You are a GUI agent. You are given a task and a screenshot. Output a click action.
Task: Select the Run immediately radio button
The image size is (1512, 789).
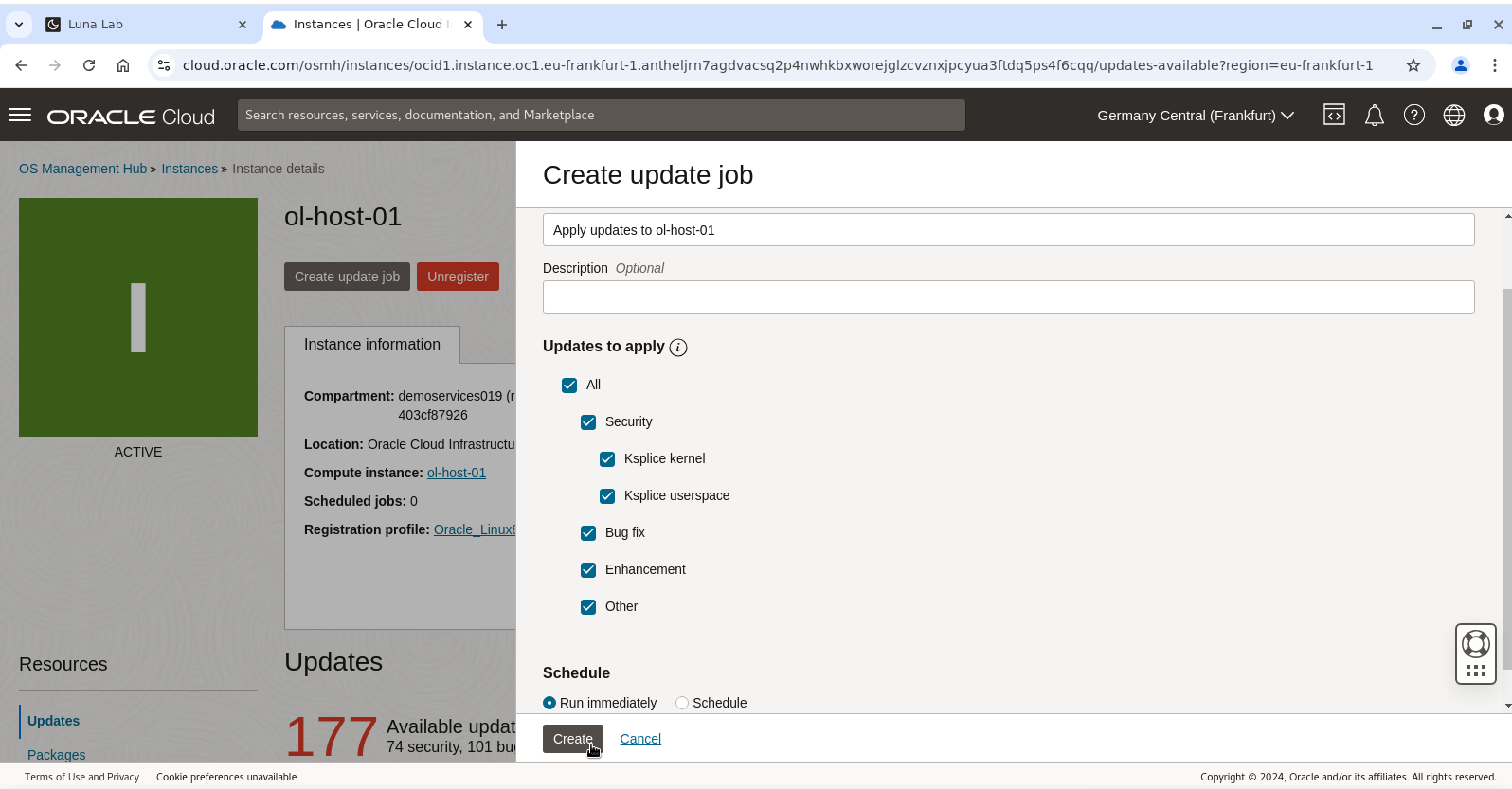click(549, 703)
